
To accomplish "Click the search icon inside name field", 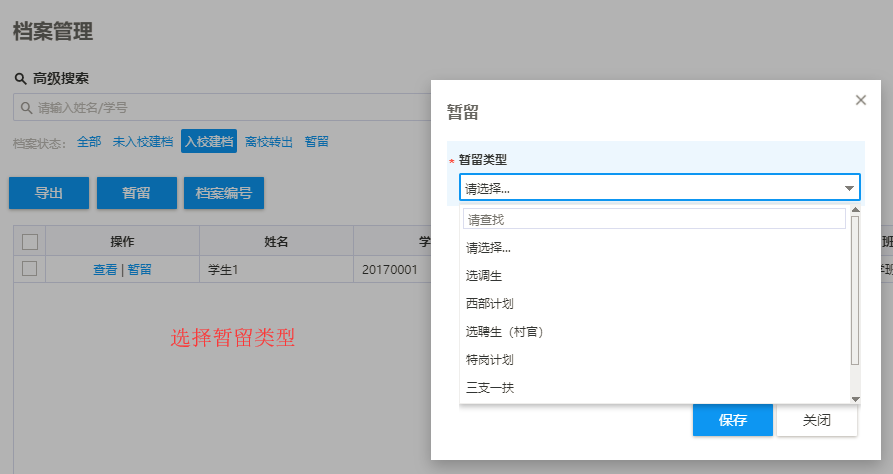I will (x=26, y=107).
